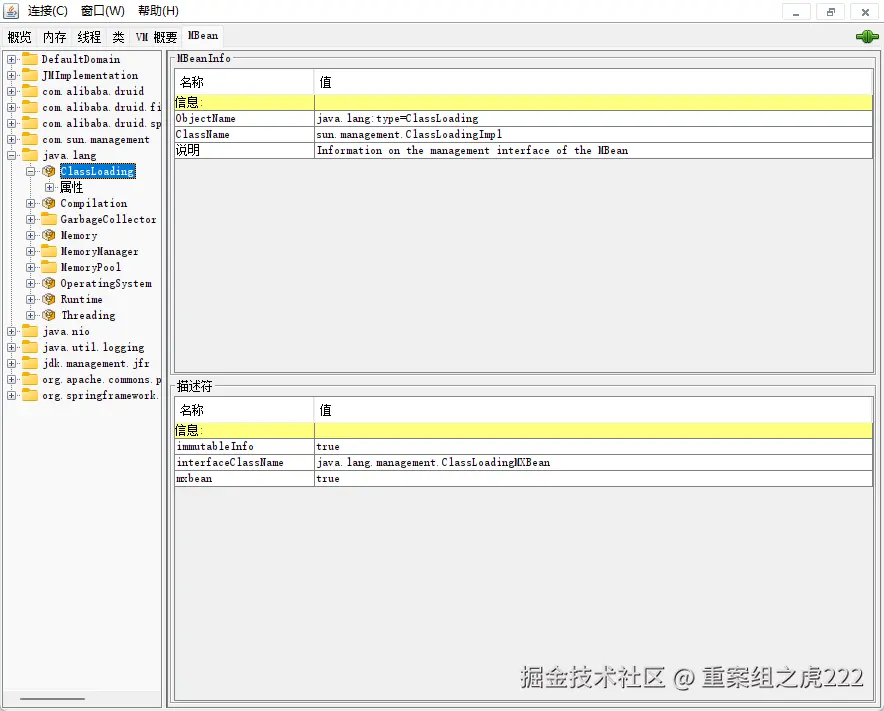Click the Threading MBean icon
This screenshot has width=884, height=711.
49,315
